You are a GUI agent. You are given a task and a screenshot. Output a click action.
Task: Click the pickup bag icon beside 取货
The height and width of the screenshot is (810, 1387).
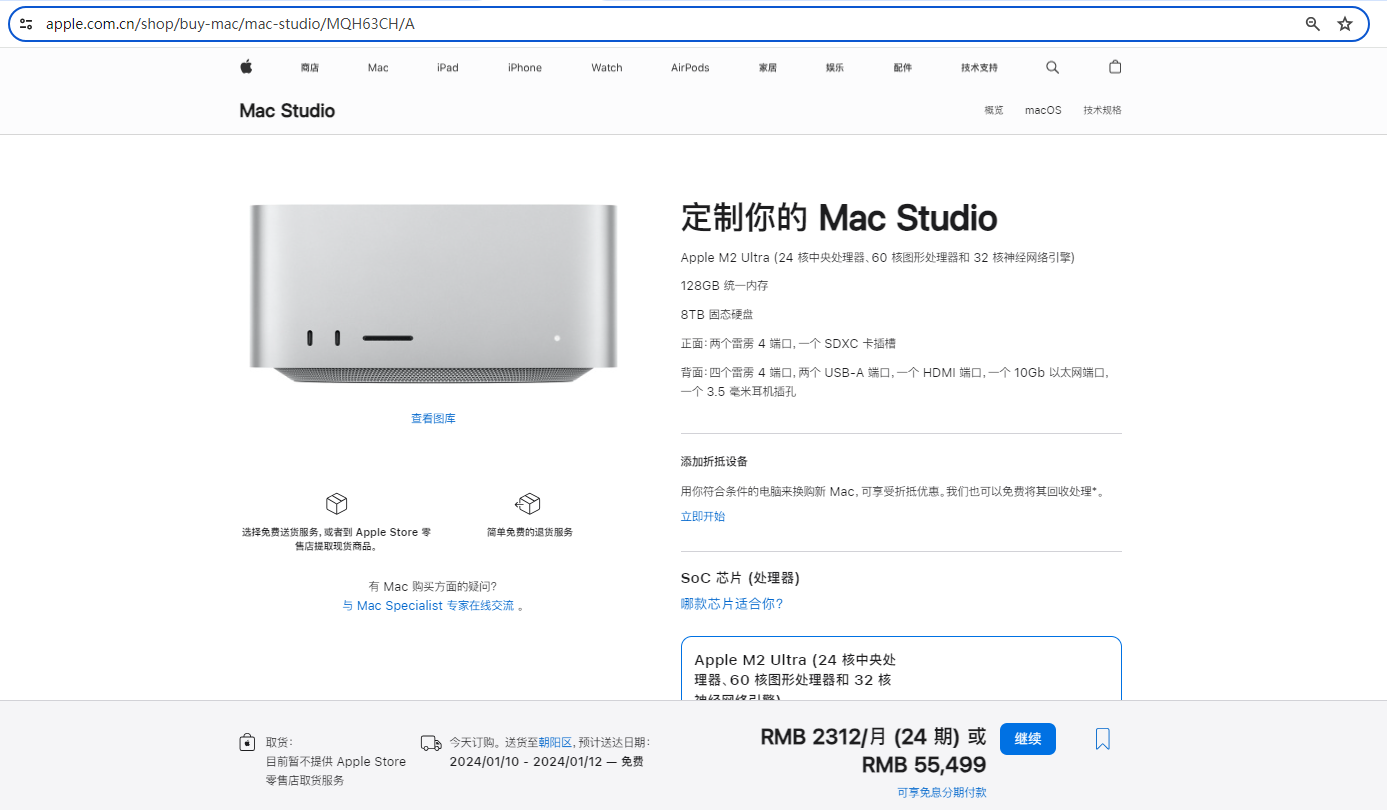247,742
